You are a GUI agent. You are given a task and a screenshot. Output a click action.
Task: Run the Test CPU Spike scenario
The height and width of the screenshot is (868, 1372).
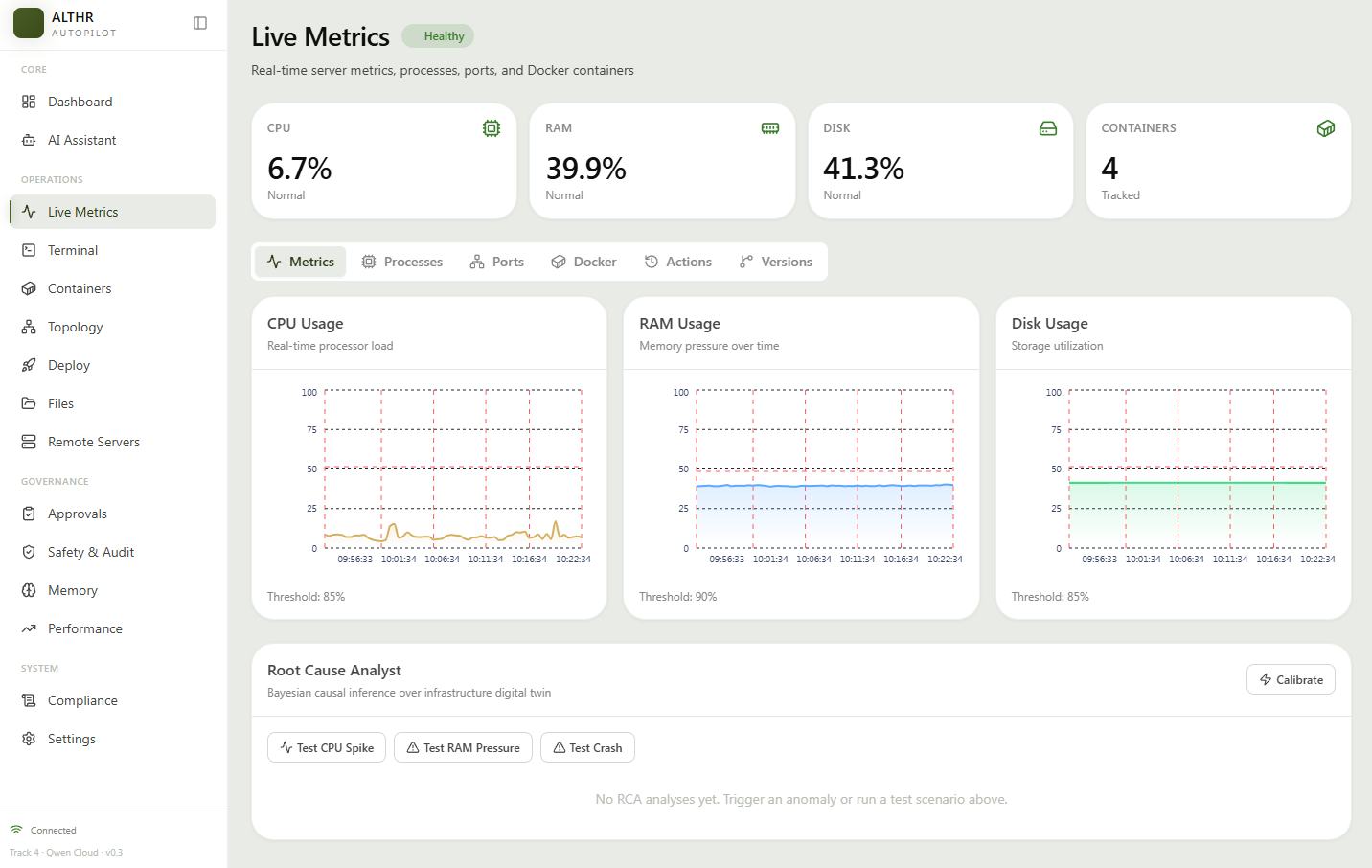(x=327, y=747)
